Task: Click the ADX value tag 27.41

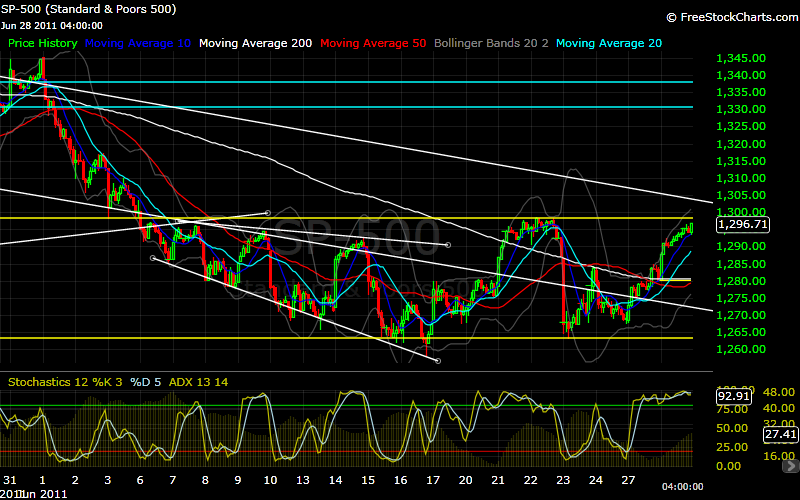Action: coord(780,434)
